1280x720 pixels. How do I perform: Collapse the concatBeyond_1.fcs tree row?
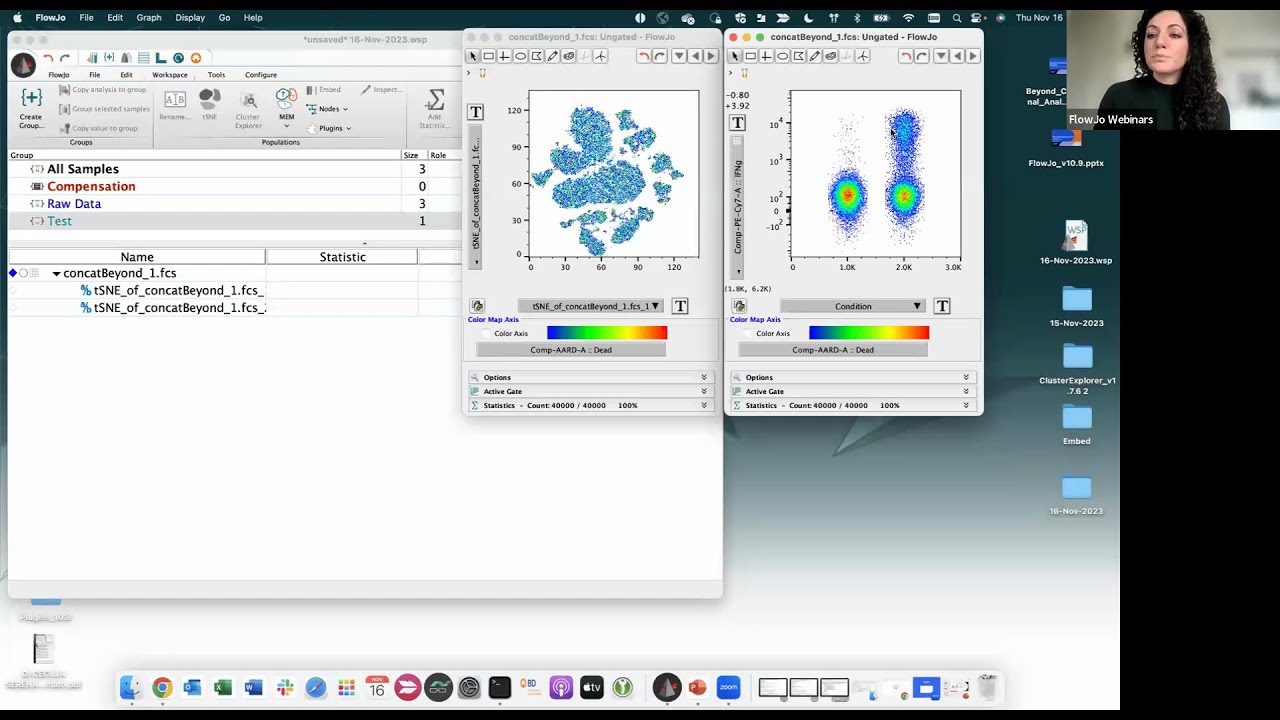(57, 273)
